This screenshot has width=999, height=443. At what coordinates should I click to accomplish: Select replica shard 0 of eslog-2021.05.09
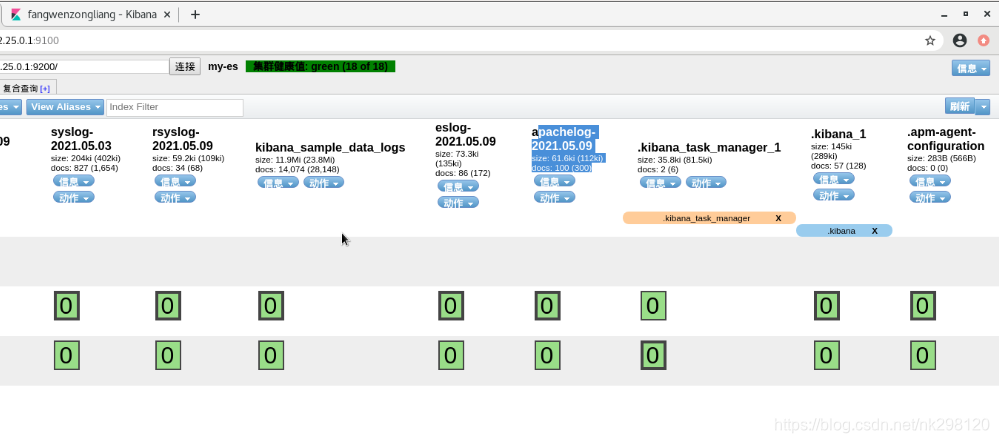tap(450, 355)
